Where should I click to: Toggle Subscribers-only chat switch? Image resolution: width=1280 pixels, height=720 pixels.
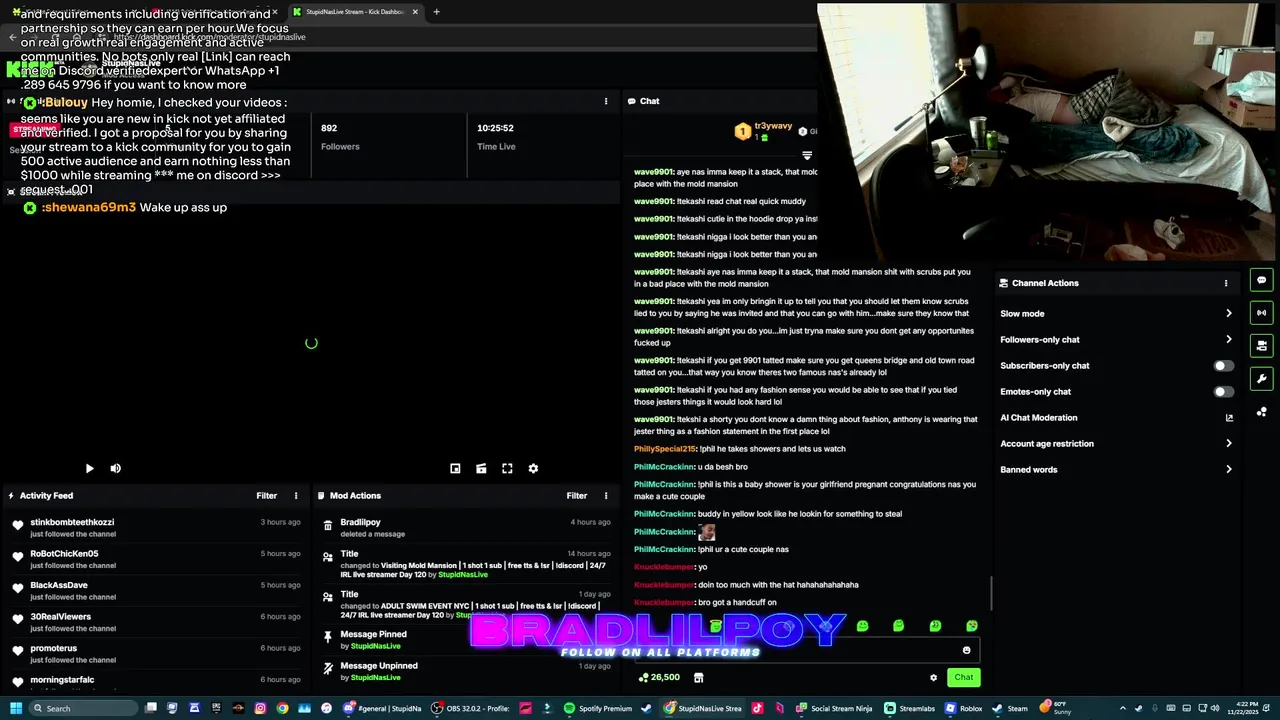[x=1223, y=366]
